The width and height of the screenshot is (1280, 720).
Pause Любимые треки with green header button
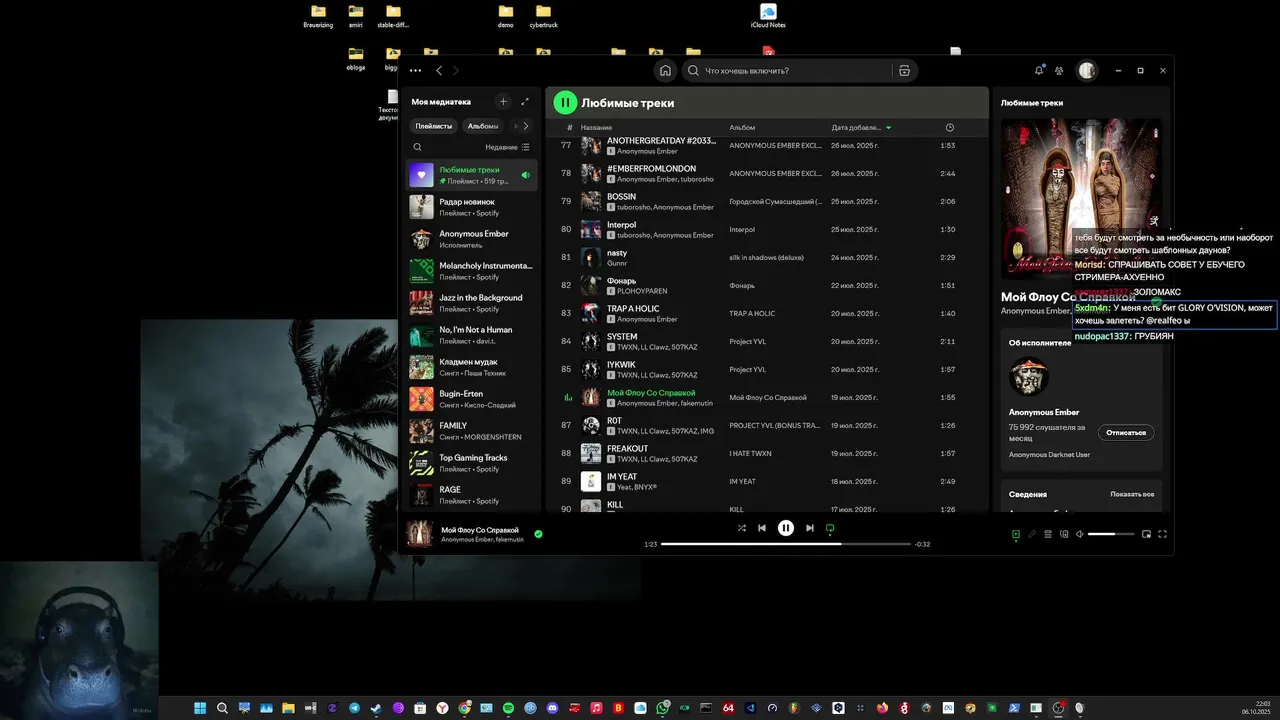(x=565, y=102)
